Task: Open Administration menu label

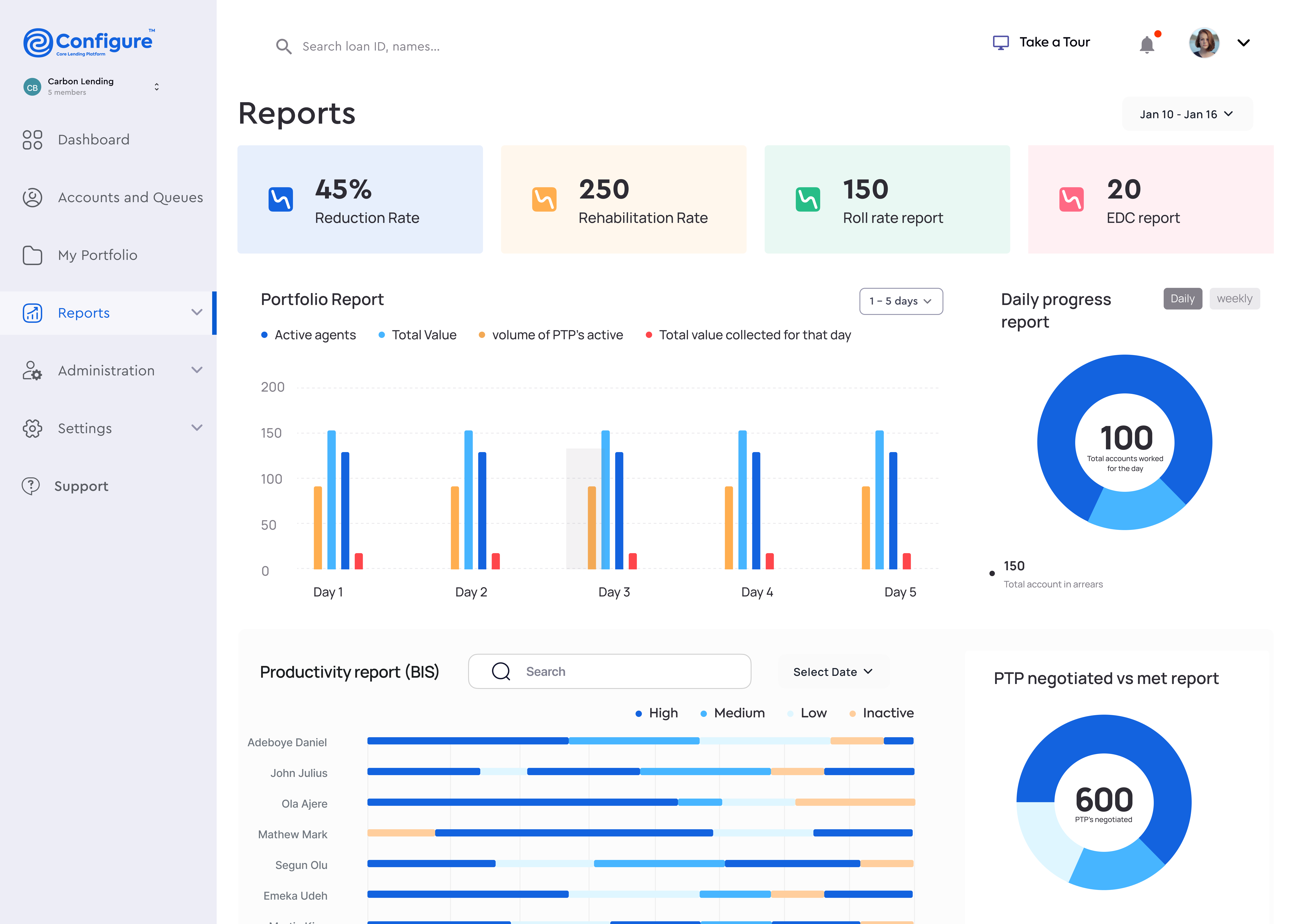Action: pyautogui.click(x=107, y=370)
